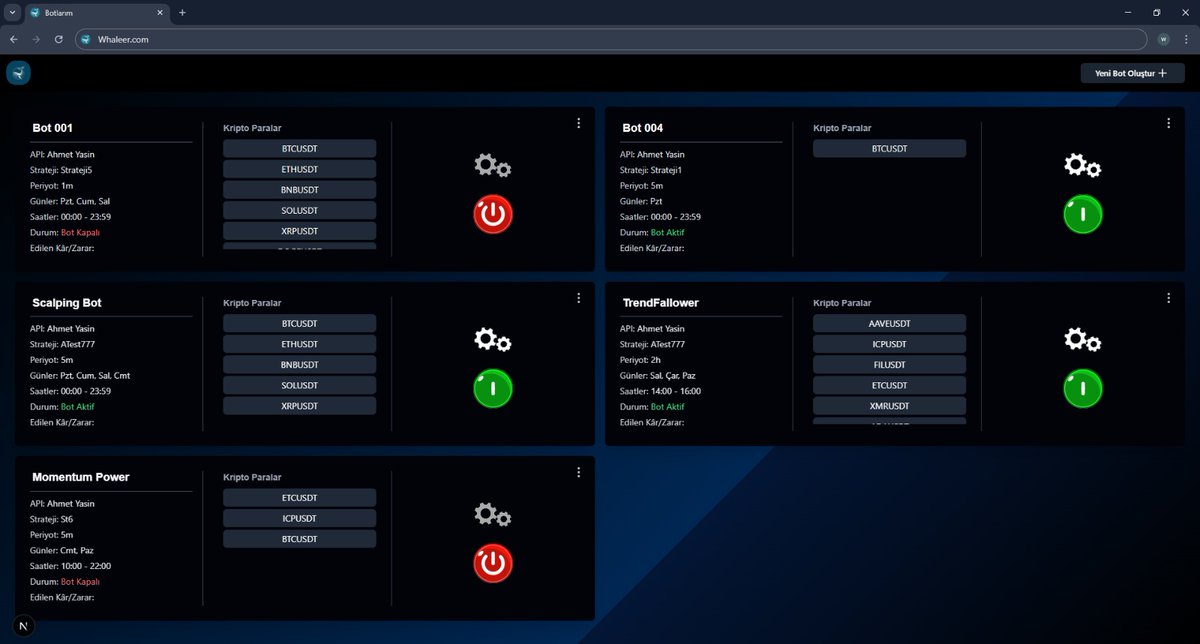Open the browser profile avatar W
Image resolution: width=1200 pixels, height=644 pixels.
click(x=1164, y=39)
